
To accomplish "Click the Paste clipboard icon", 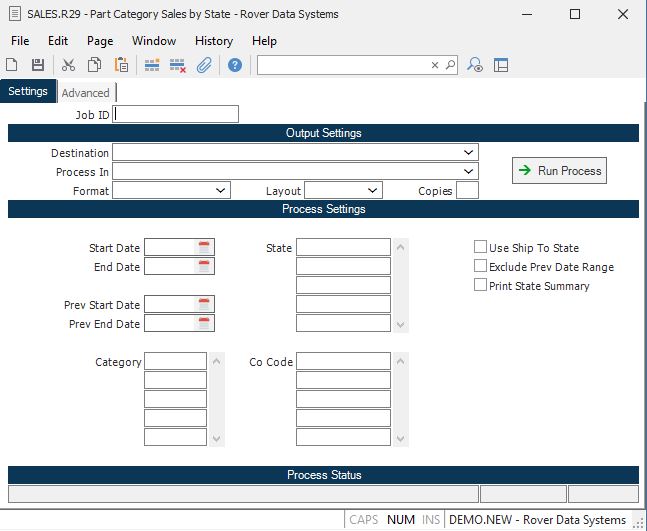I will (121, 65).
